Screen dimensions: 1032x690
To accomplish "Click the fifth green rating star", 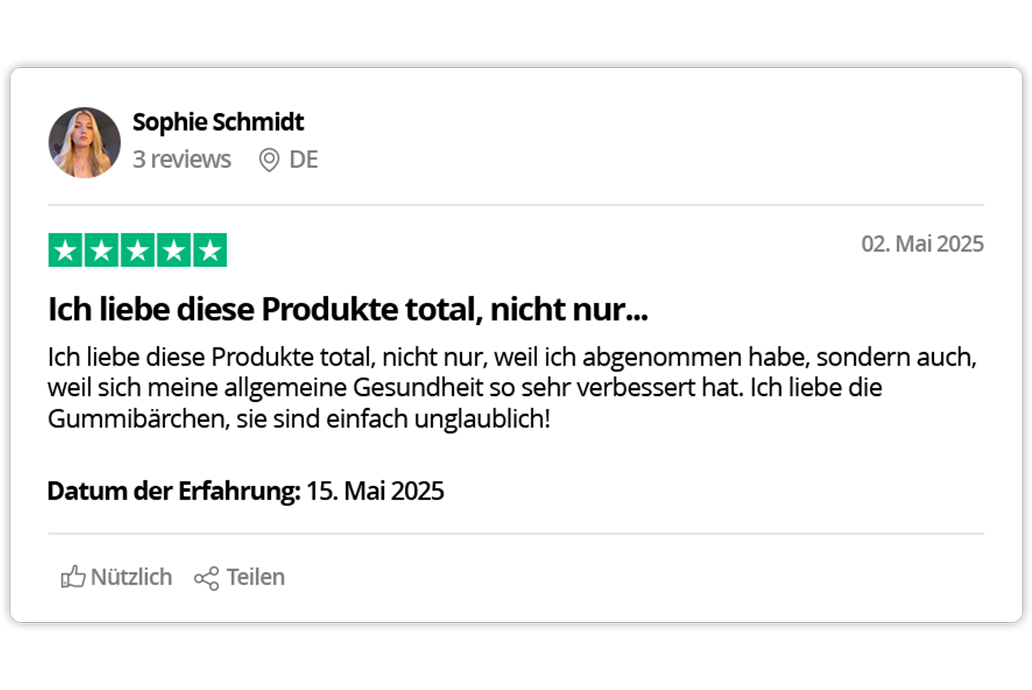I will (210, 250).
